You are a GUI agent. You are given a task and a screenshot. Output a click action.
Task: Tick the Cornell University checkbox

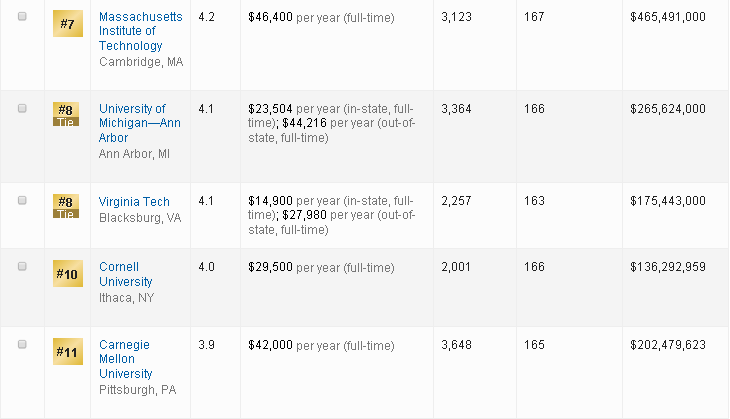pos(23,267)
